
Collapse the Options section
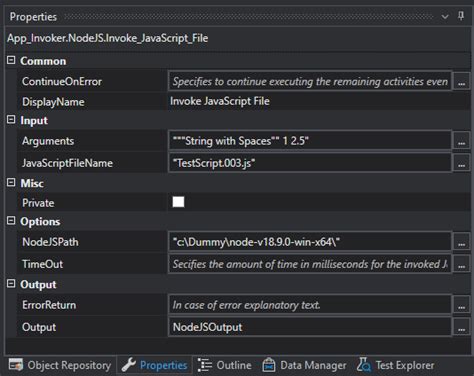click(x=11, y=221)
